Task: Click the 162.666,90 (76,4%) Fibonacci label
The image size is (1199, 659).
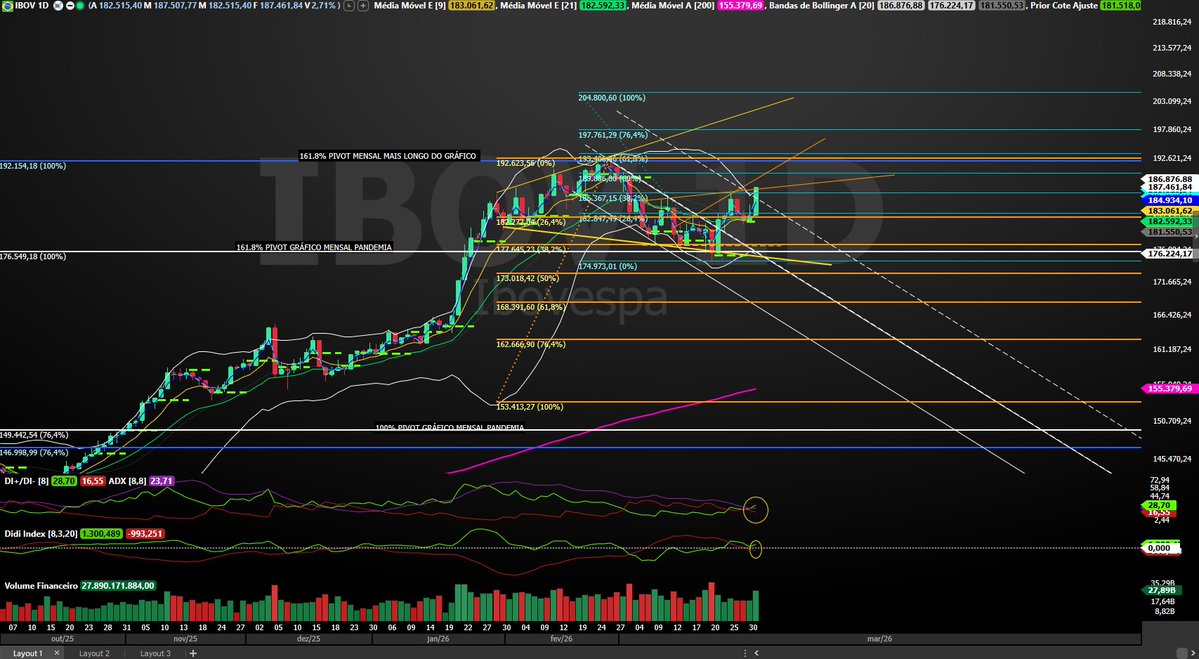Action: 531,344
